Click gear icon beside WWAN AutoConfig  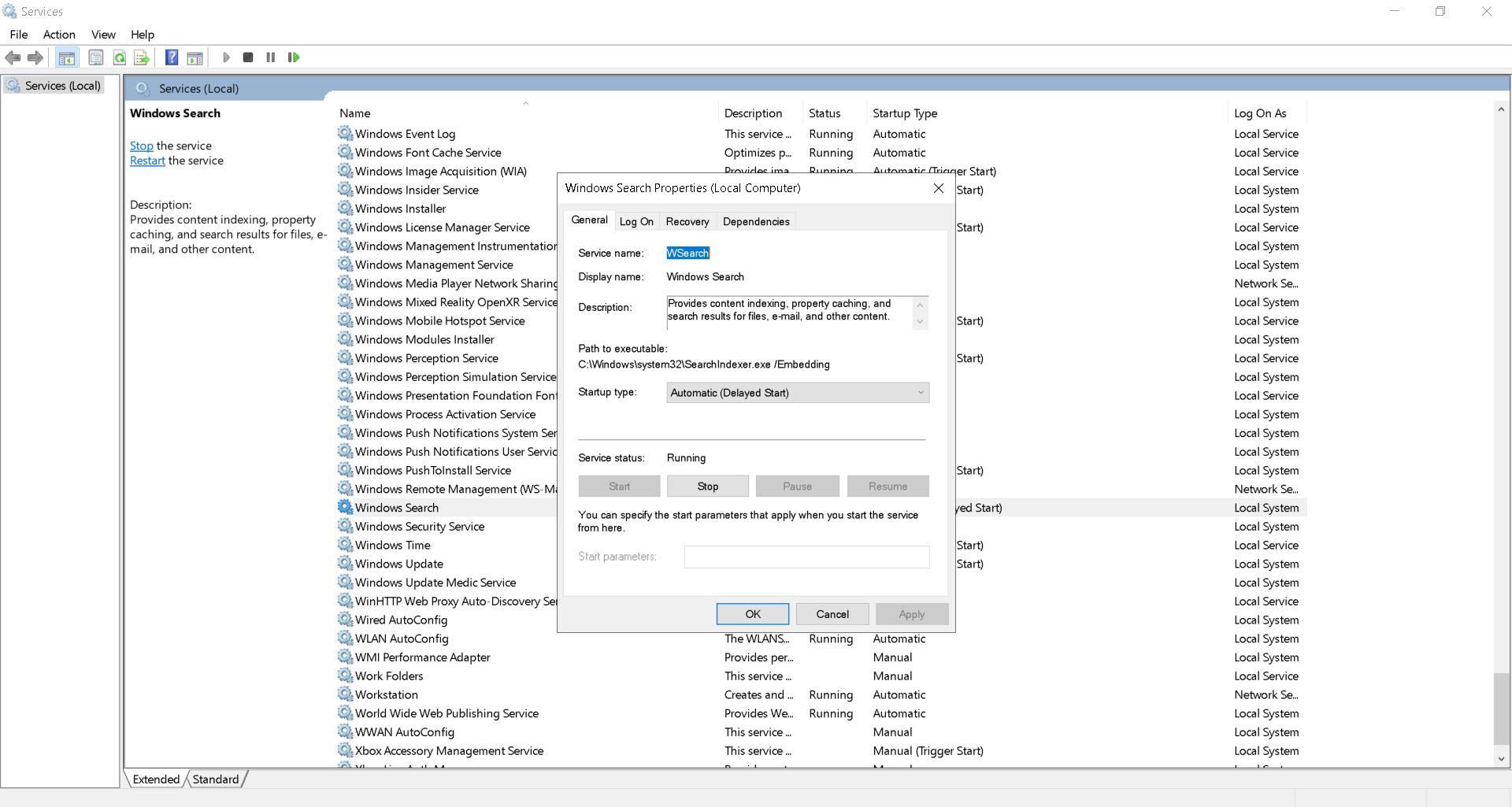pyautogui.click(x=345, y=731)
